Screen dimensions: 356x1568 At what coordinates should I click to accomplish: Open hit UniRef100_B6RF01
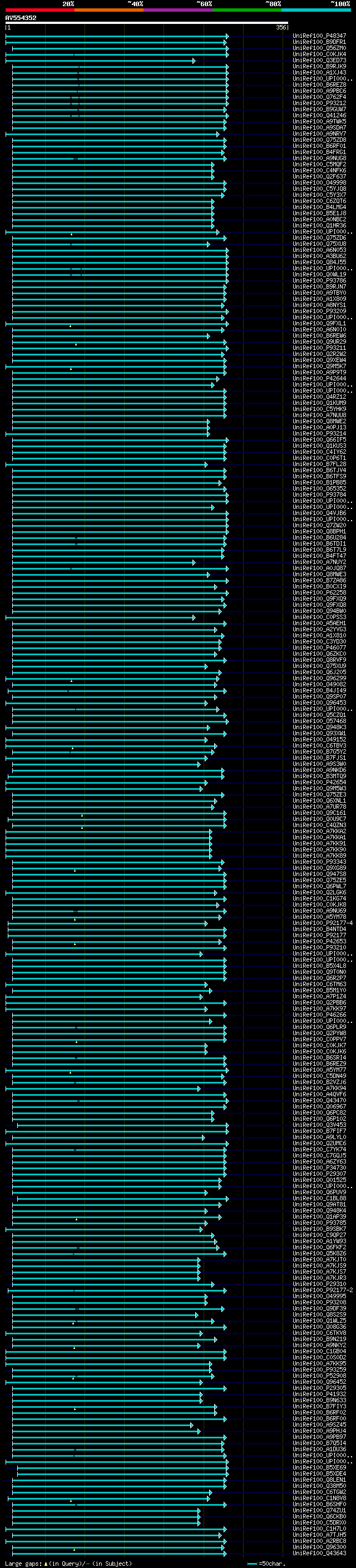[319, 146]
